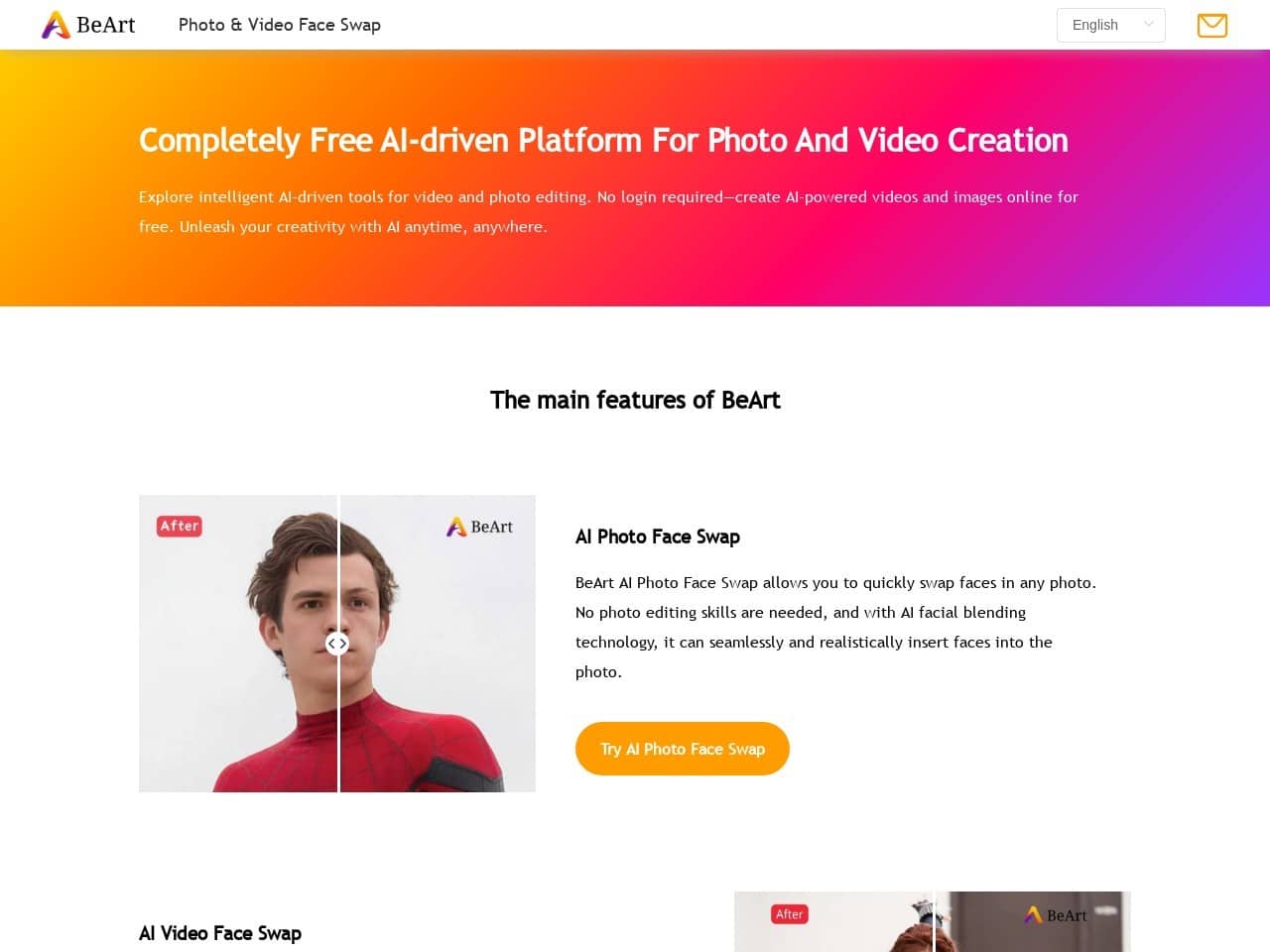The width and height of the screenshot is (1270, 952).
Task: Click BeArt watermark on video preview
Action: pyautogui.click(x=1059, y=915)
